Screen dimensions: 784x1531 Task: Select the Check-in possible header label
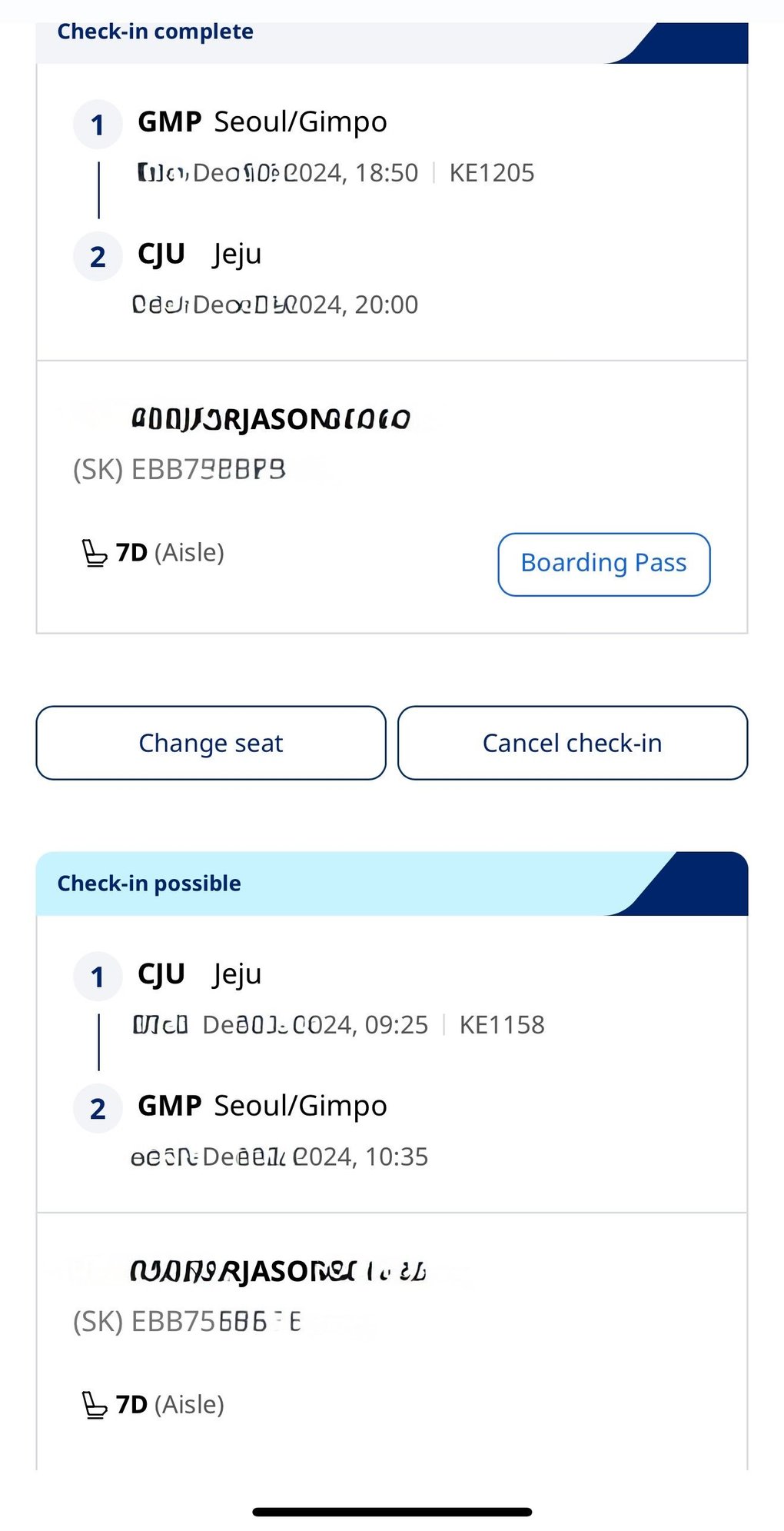(149, 884)
